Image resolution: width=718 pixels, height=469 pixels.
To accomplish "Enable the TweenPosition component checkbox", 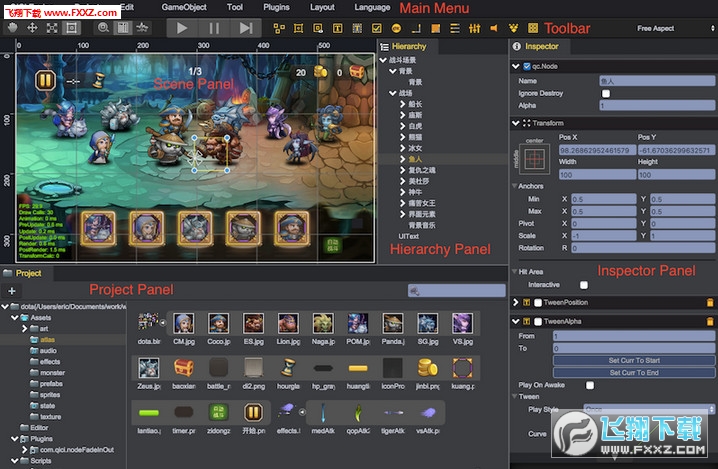I will (538, 303).
